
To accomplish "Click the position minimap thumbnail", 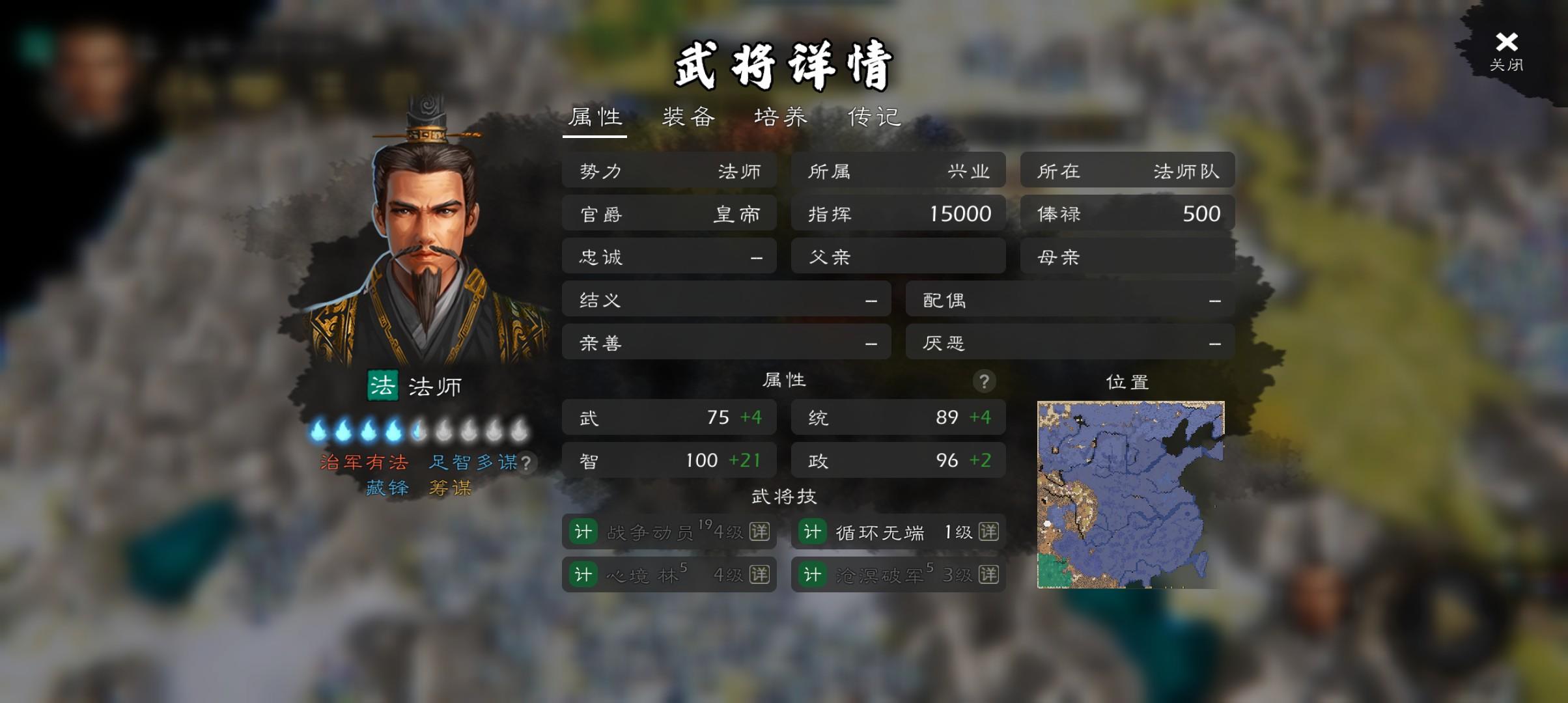I will (x=1130, y=495).
